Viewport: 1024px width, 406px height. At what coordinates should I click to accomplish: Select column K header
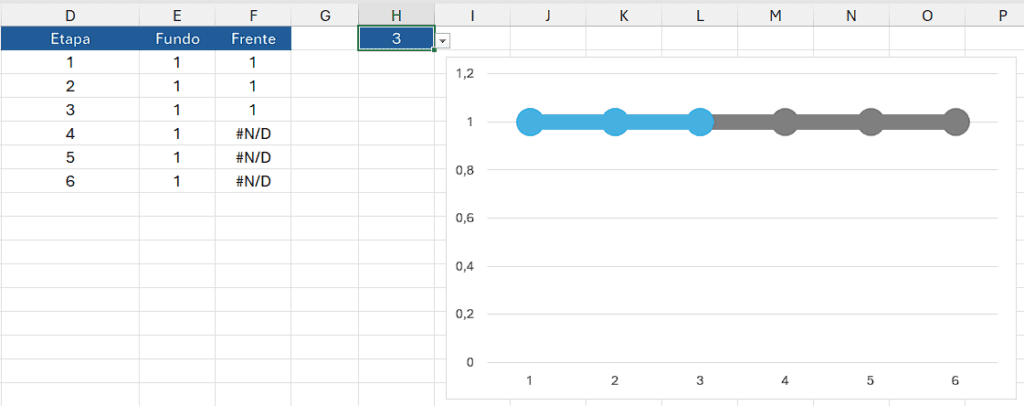(x=624, y=15)
